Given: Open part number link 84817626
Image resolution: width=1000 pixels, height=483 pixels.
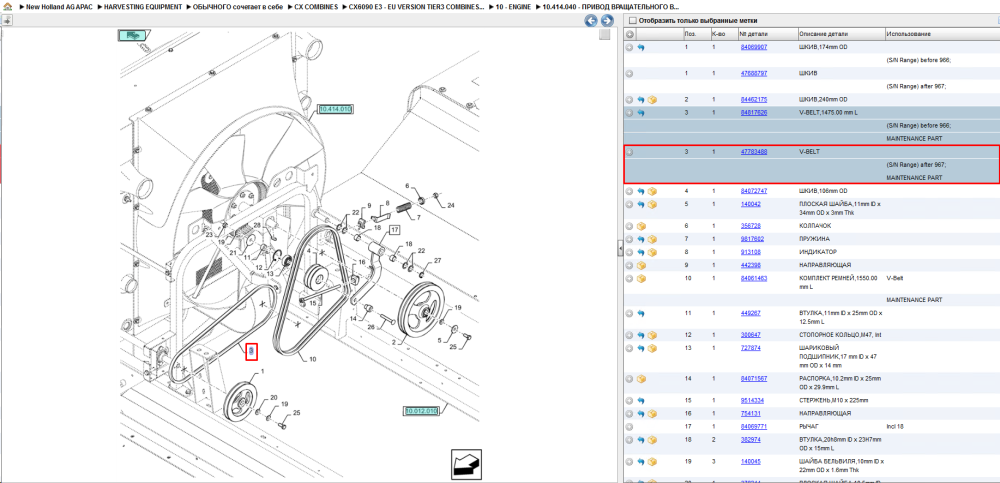Looking at the screenshot, I should point(753,113).
